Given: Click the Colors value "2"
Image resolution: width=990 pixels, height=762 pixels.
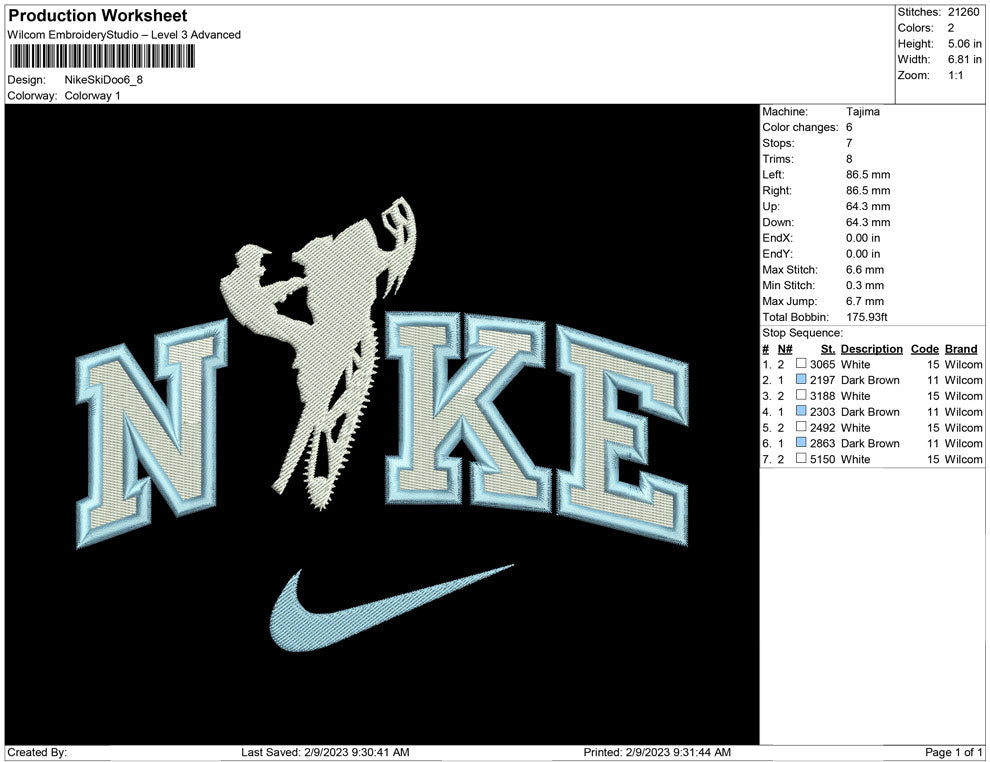Looking at the screenshot, I should pos(951,28).
